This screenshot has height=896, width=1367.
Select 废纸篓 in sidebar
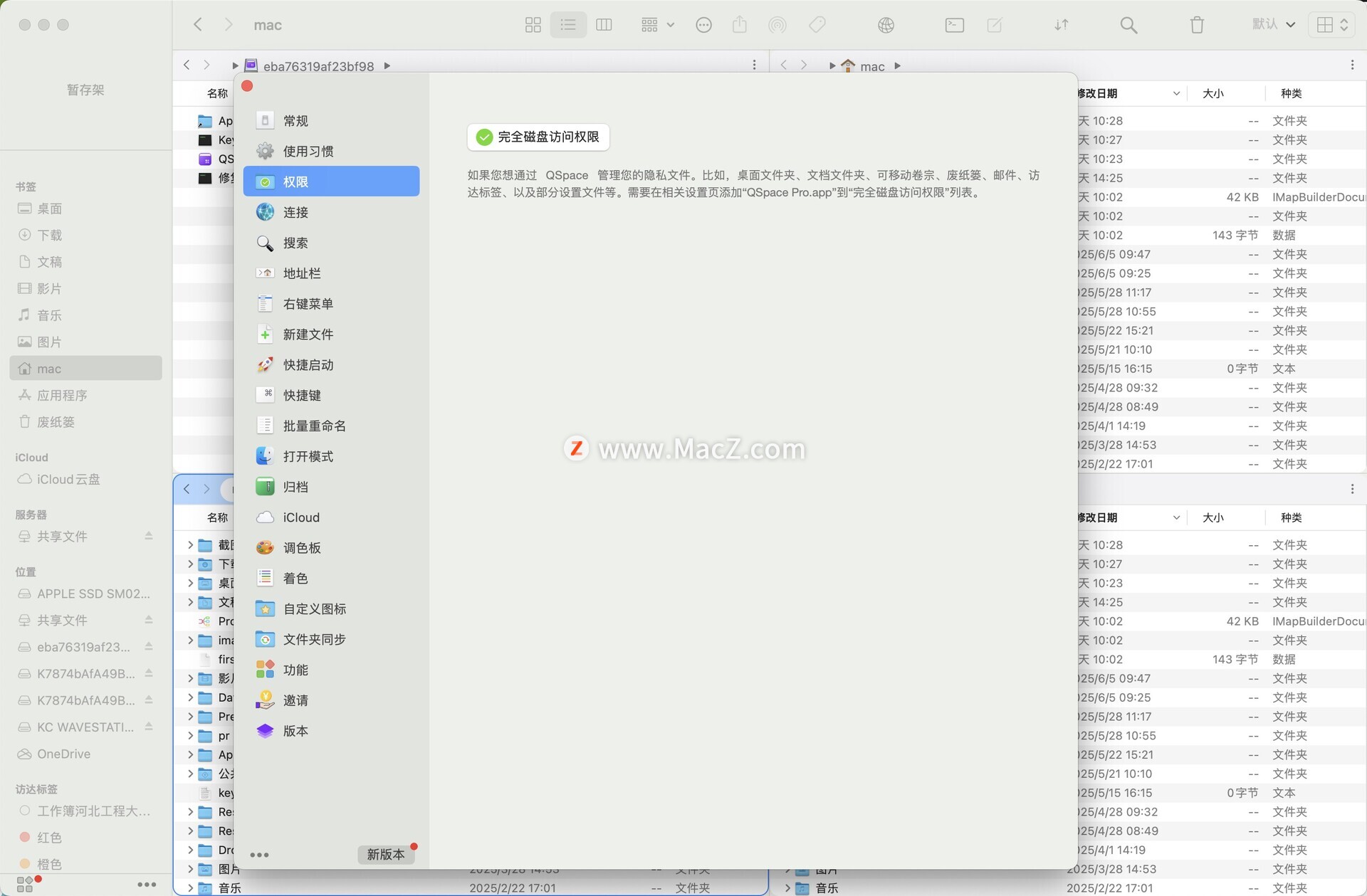(x=86, y=422)
